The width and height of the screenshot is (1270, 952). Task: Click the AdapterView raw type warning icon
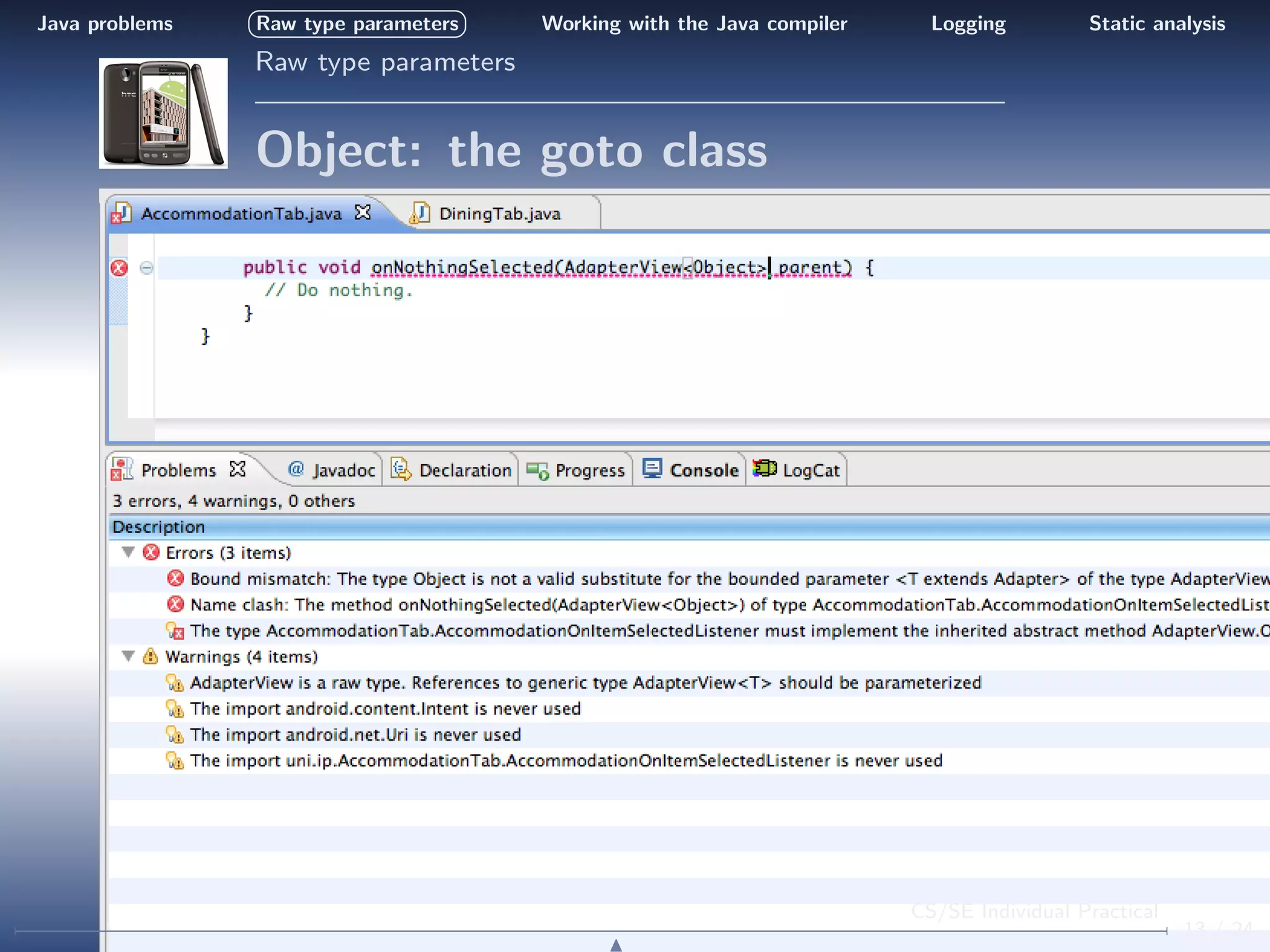point(175,682)
